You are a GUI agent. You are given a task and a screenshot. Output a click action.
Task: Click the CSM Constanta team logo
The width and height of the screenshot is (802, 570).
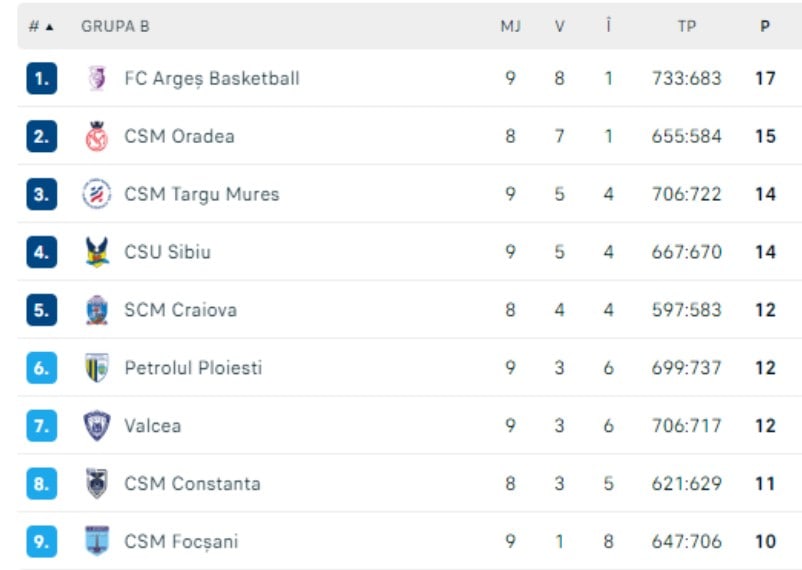(x=97, y=484)
